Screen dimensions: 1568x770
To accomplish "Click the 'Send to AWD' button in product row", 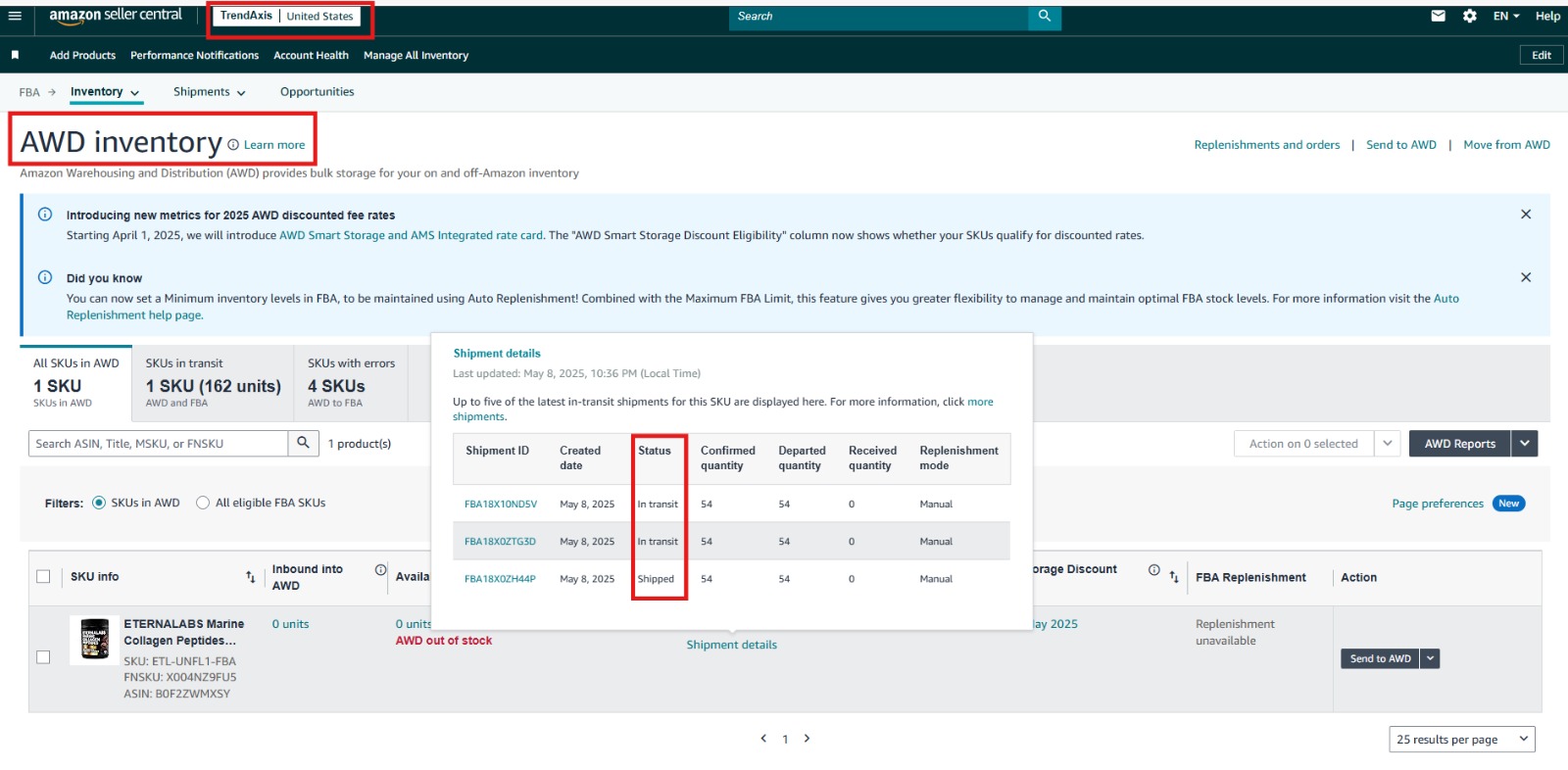I will (1380, 658).
